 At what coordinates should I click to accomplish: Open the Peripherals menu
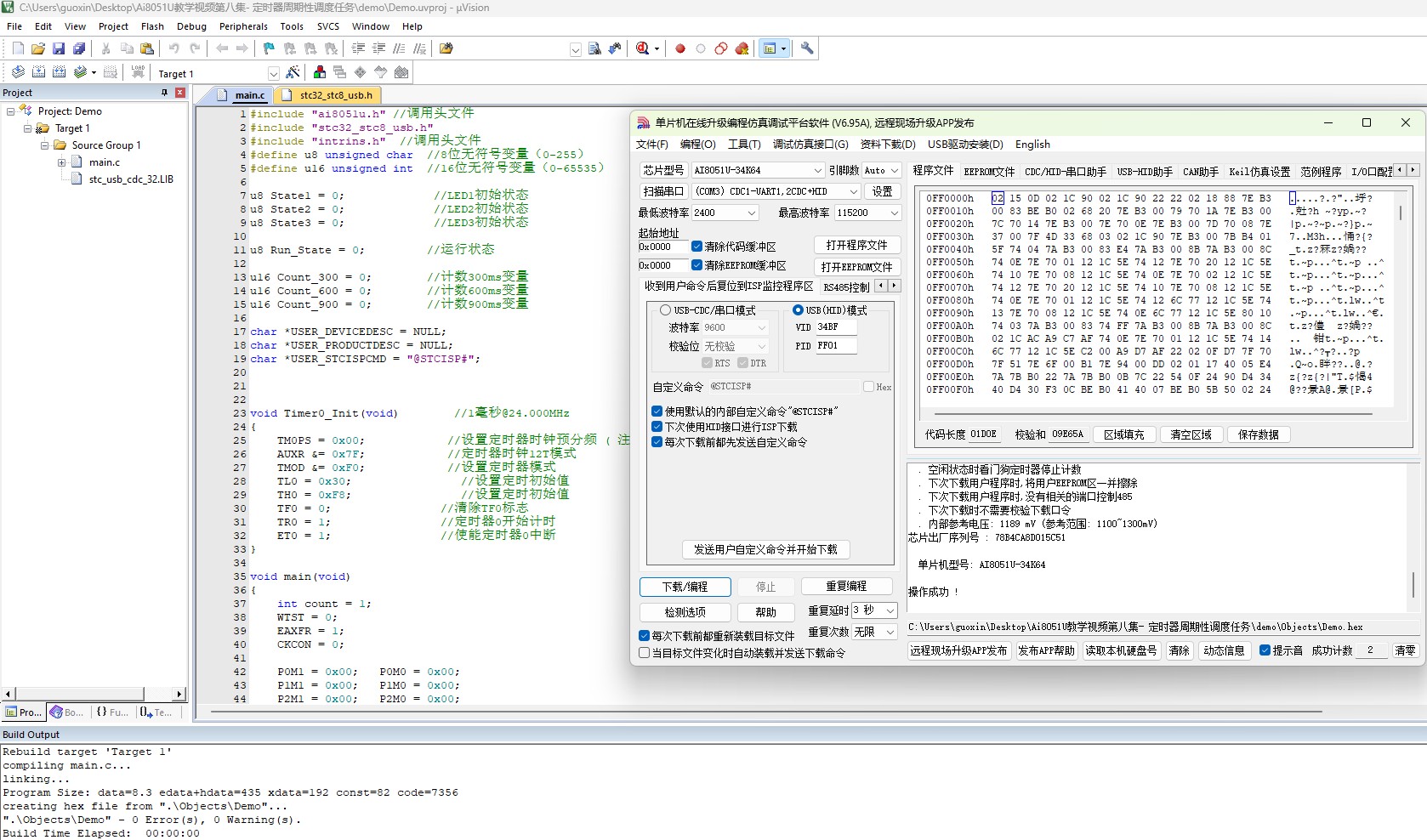pyautogui.click(x=243, y=26)
